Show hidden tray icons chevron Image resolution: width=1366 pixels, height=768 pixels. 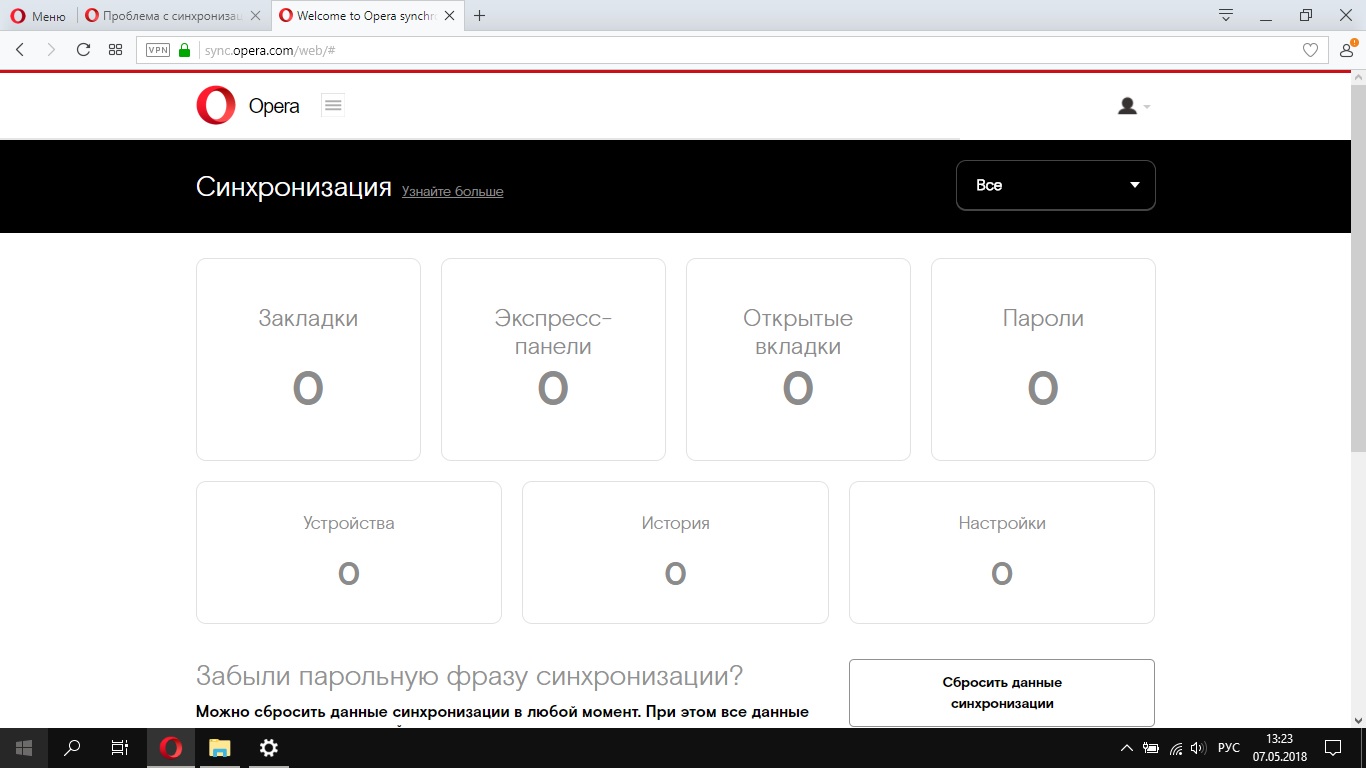[x=1127, y=748]
